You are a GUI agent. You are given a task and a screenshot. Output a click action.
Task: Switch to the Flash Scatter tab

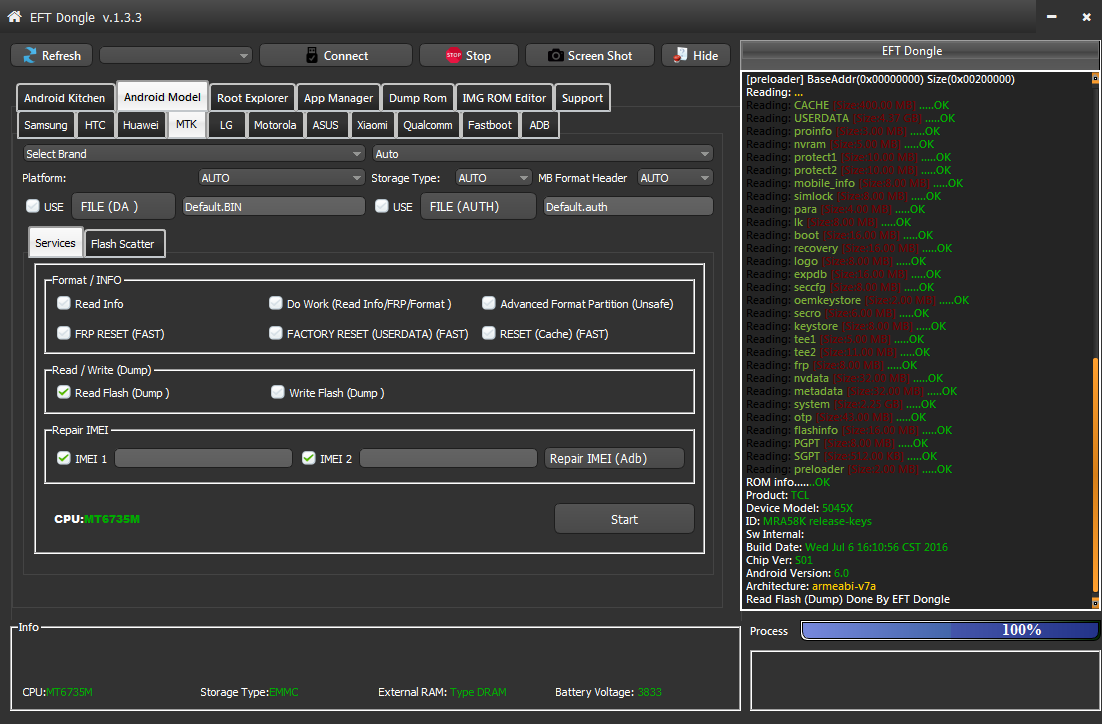point(122,244)
